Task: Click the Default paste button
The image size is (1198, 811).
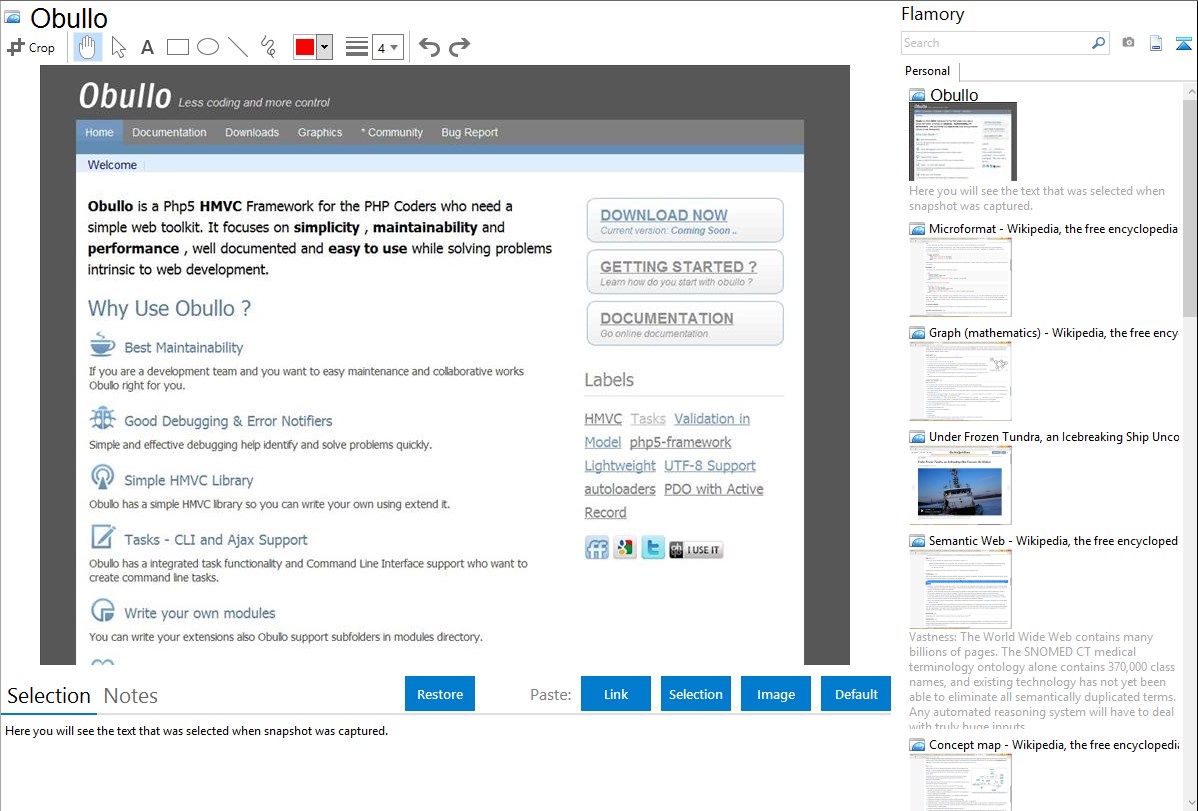Action: [856, 694]
